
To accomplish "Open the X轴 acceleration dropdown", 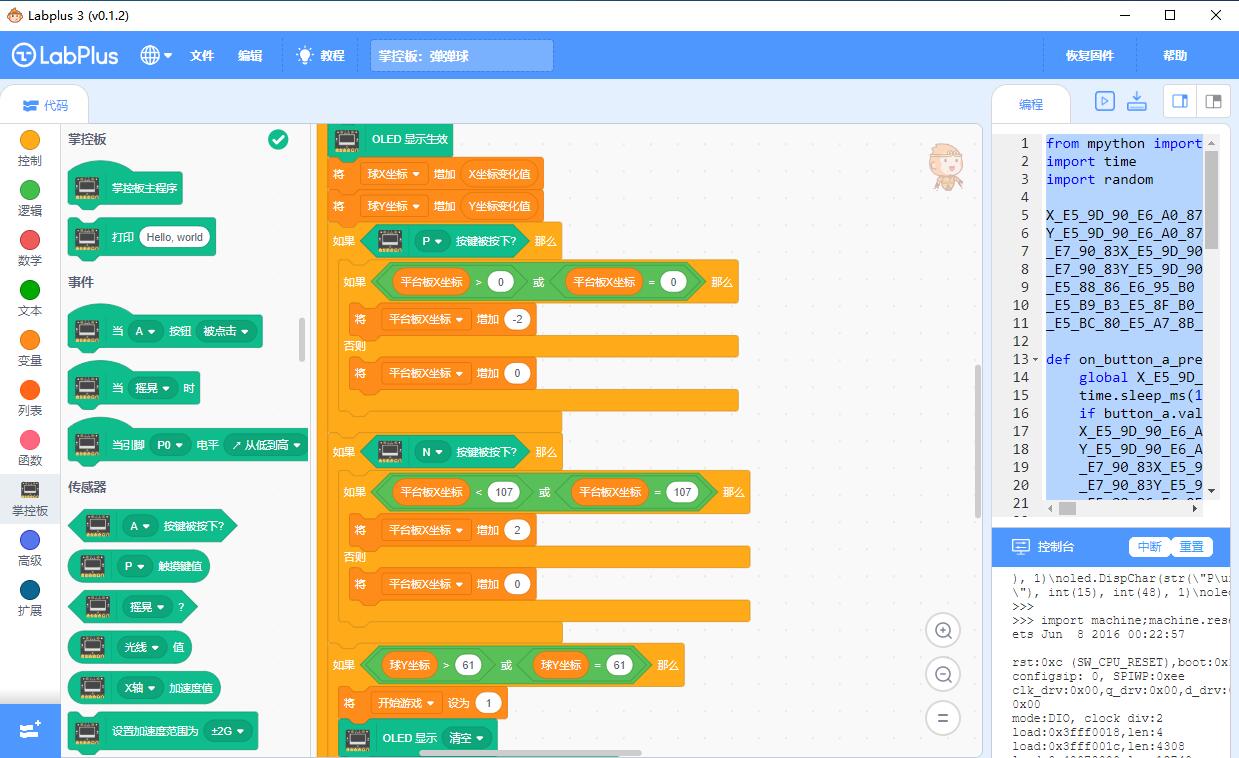I will [139, 688].
